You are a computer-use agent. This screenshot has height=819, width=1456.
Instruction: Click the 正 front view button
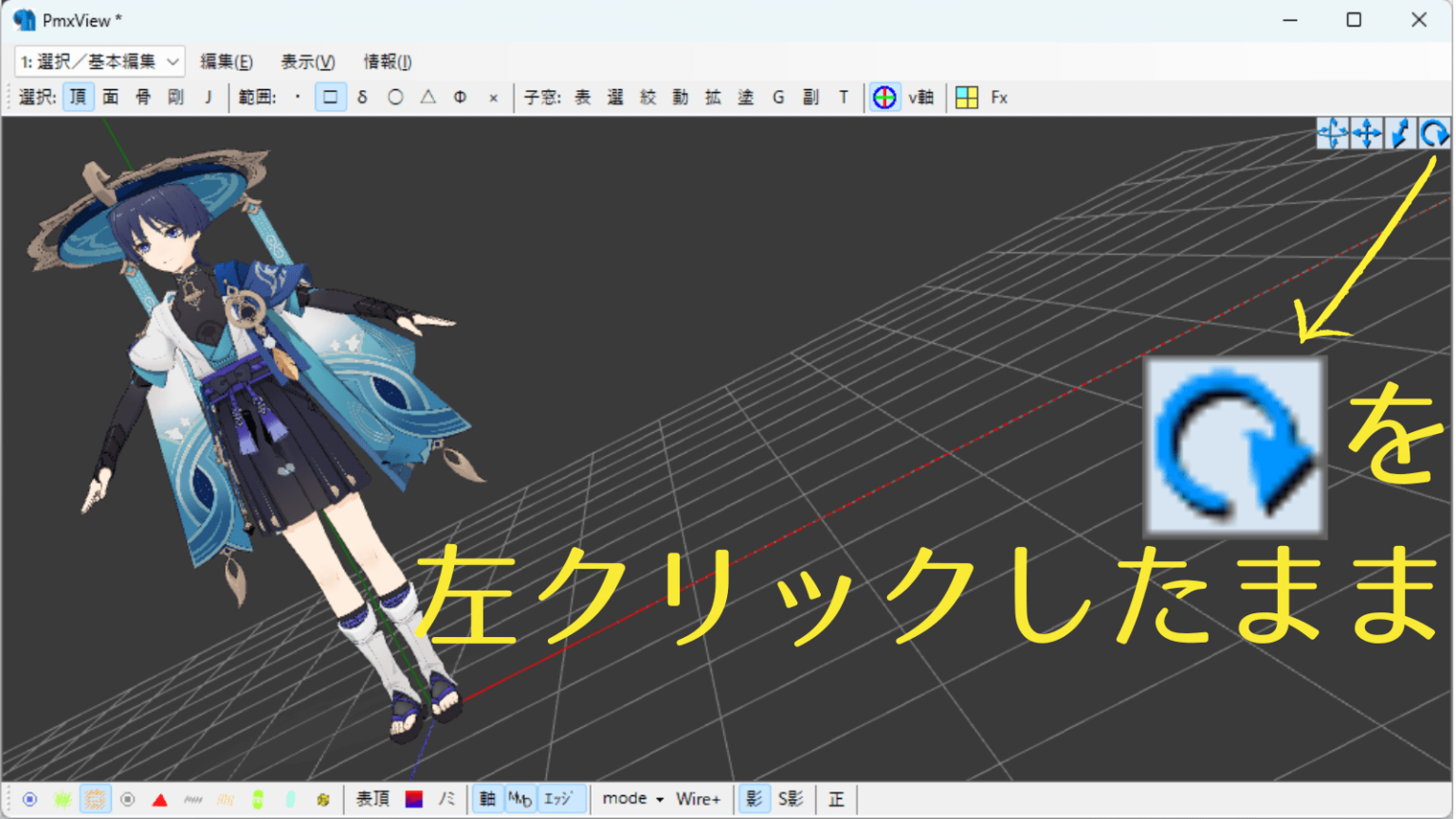click(835, 798)
